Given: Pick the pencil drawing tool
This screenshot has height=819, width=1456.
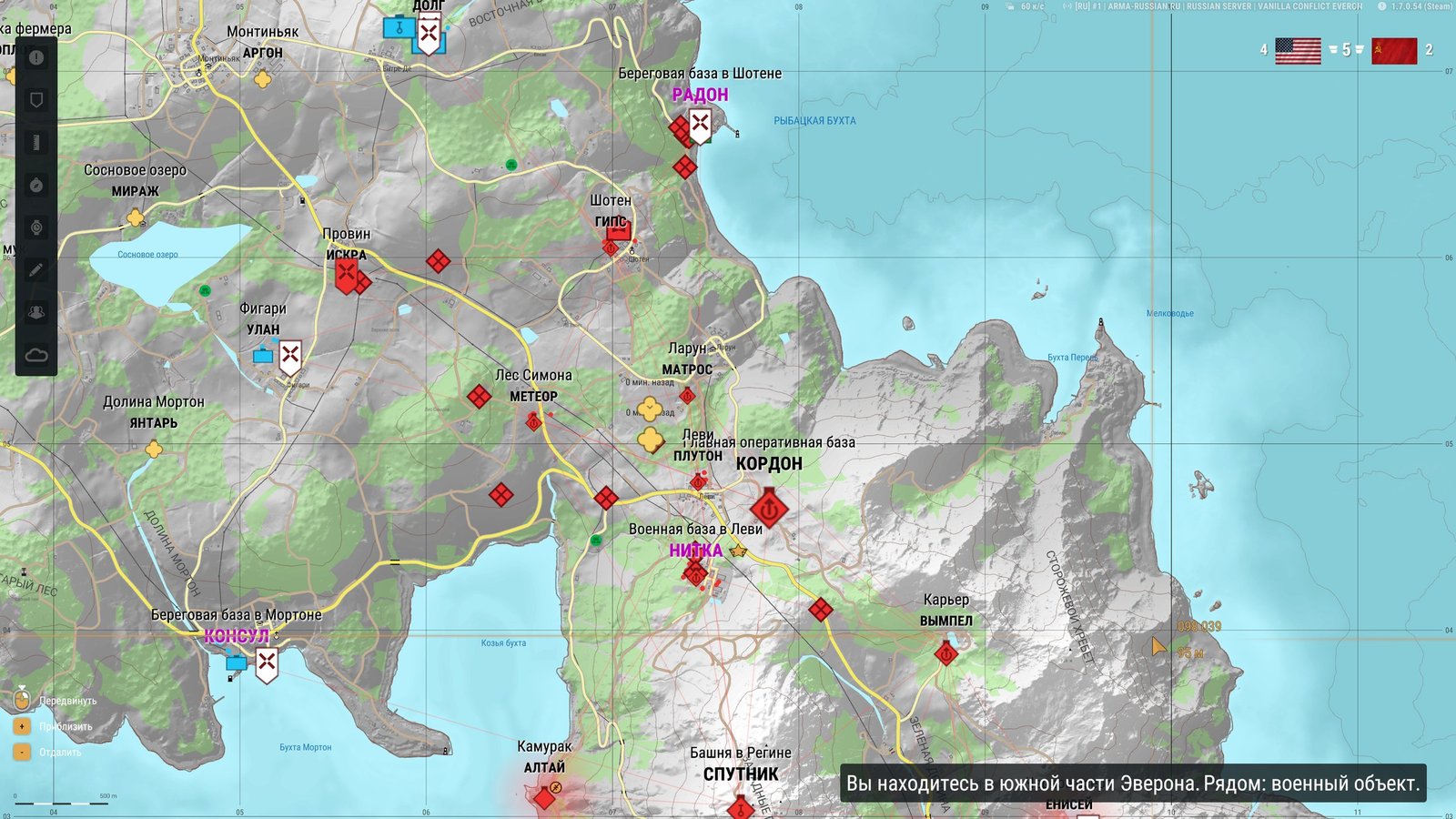Looking at the screenshot, I should [36, 270].
